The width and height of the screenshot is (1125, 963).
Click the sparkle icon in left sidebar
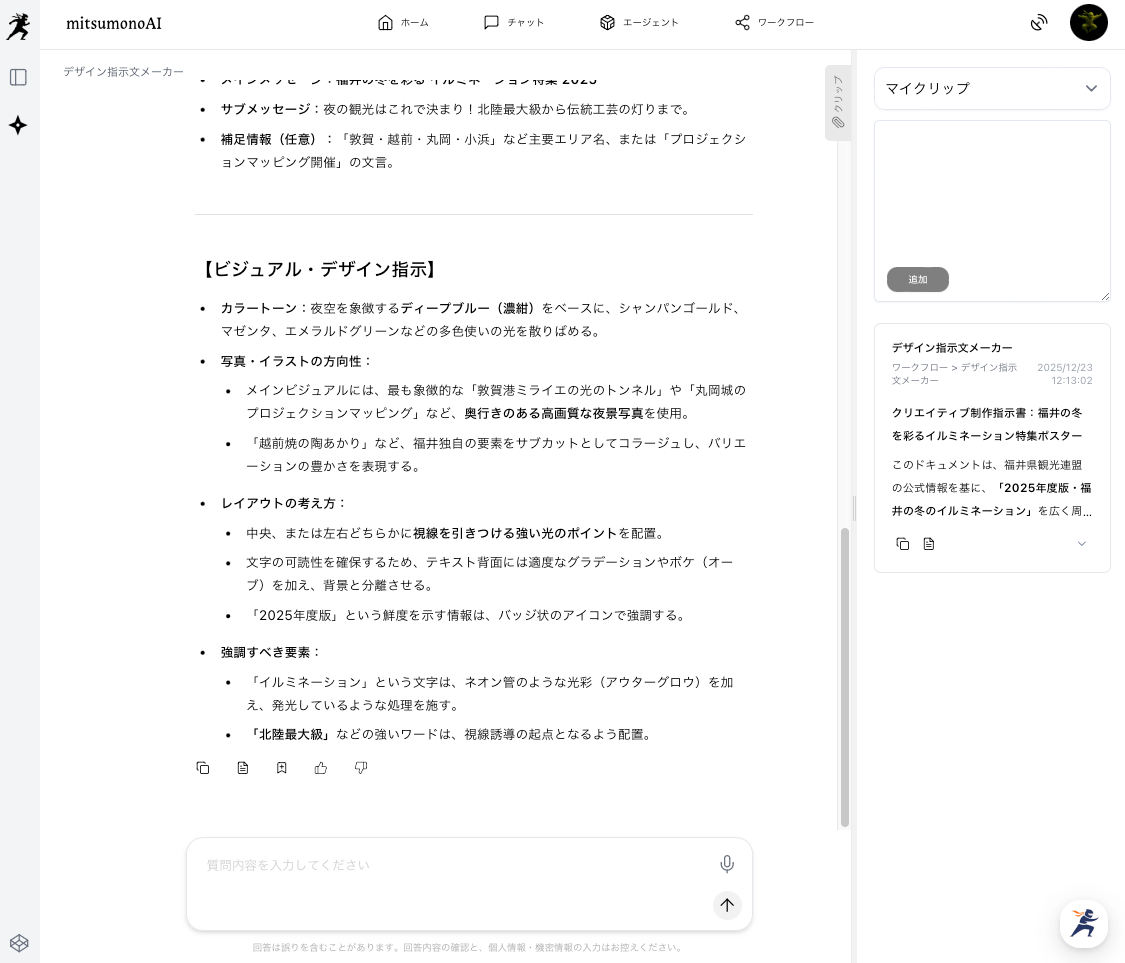(18, 125)
